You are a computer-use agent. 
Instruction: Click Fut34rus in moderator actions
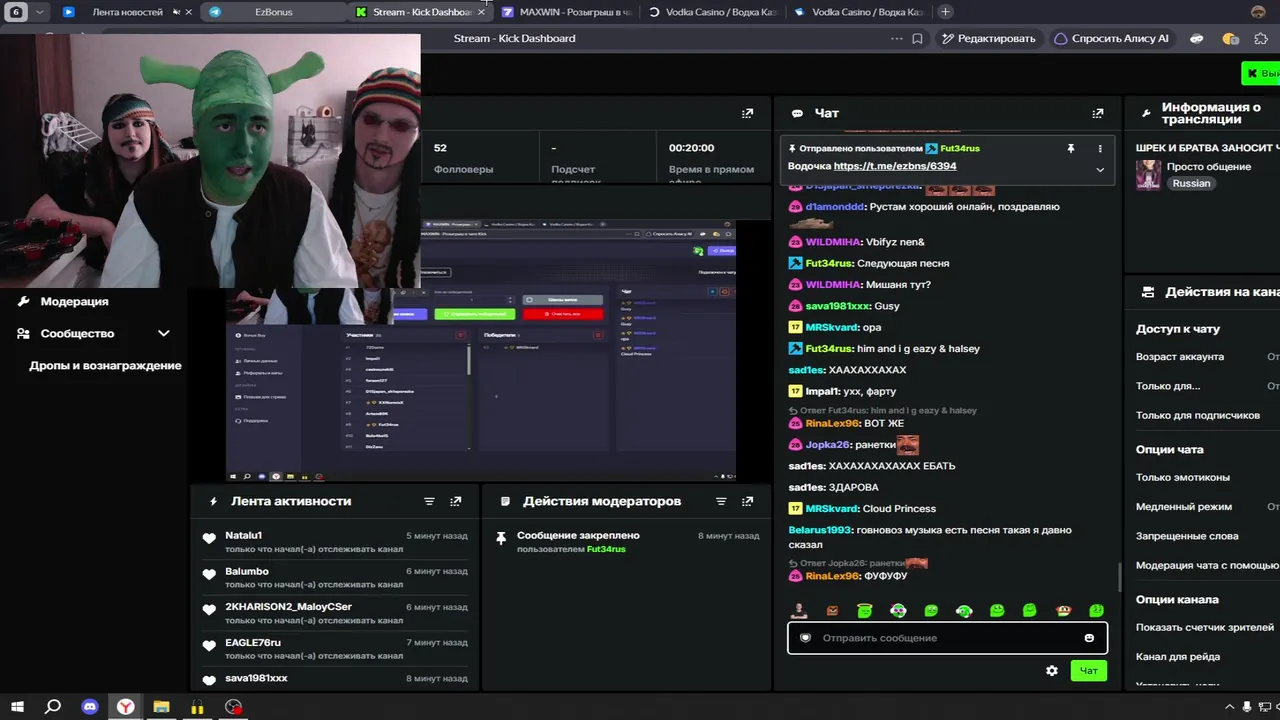tap(606, 549)
